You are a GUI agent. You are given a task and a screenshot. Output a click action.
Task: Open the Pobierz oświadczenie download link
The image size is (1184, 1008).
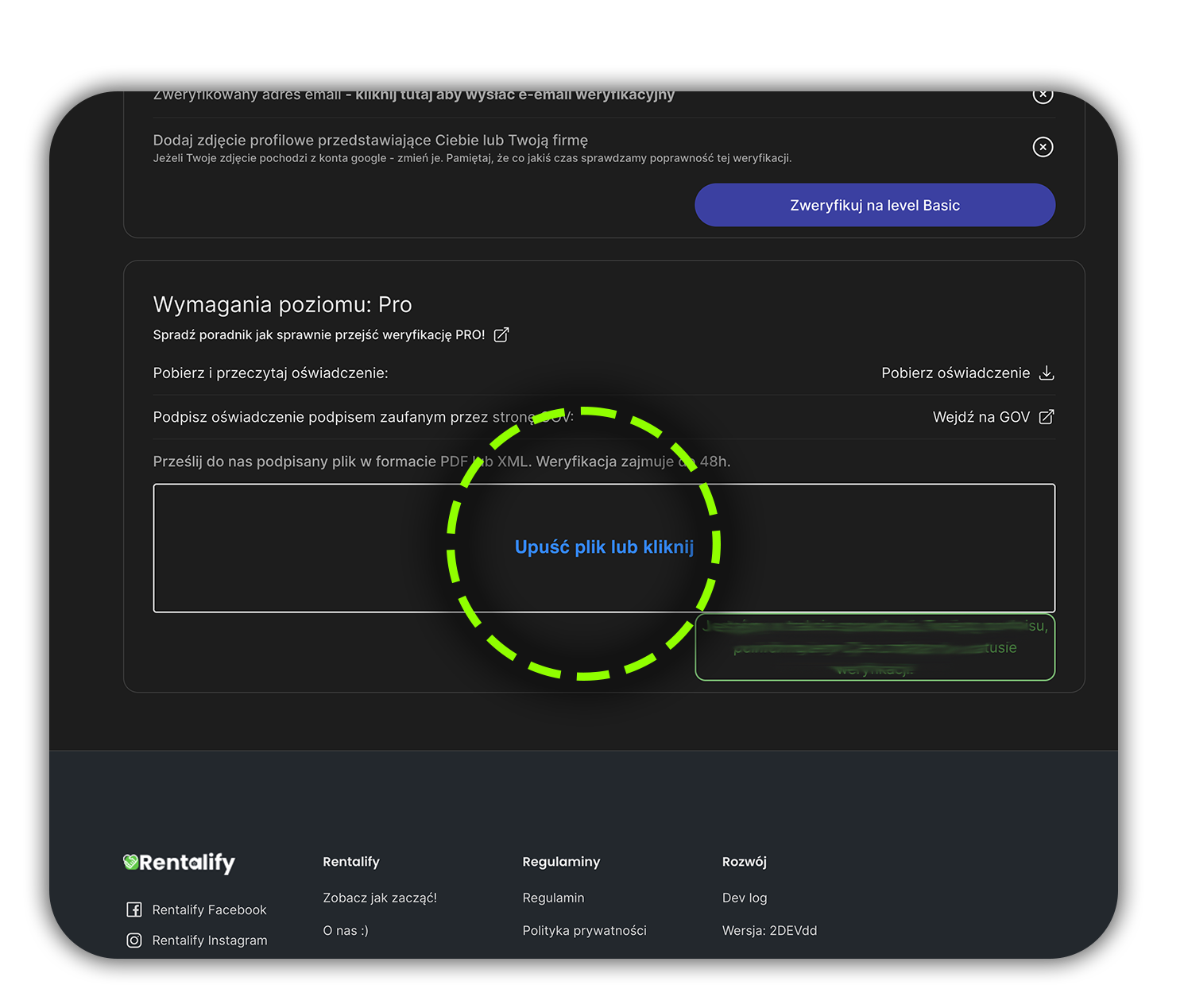click(955, 373)
